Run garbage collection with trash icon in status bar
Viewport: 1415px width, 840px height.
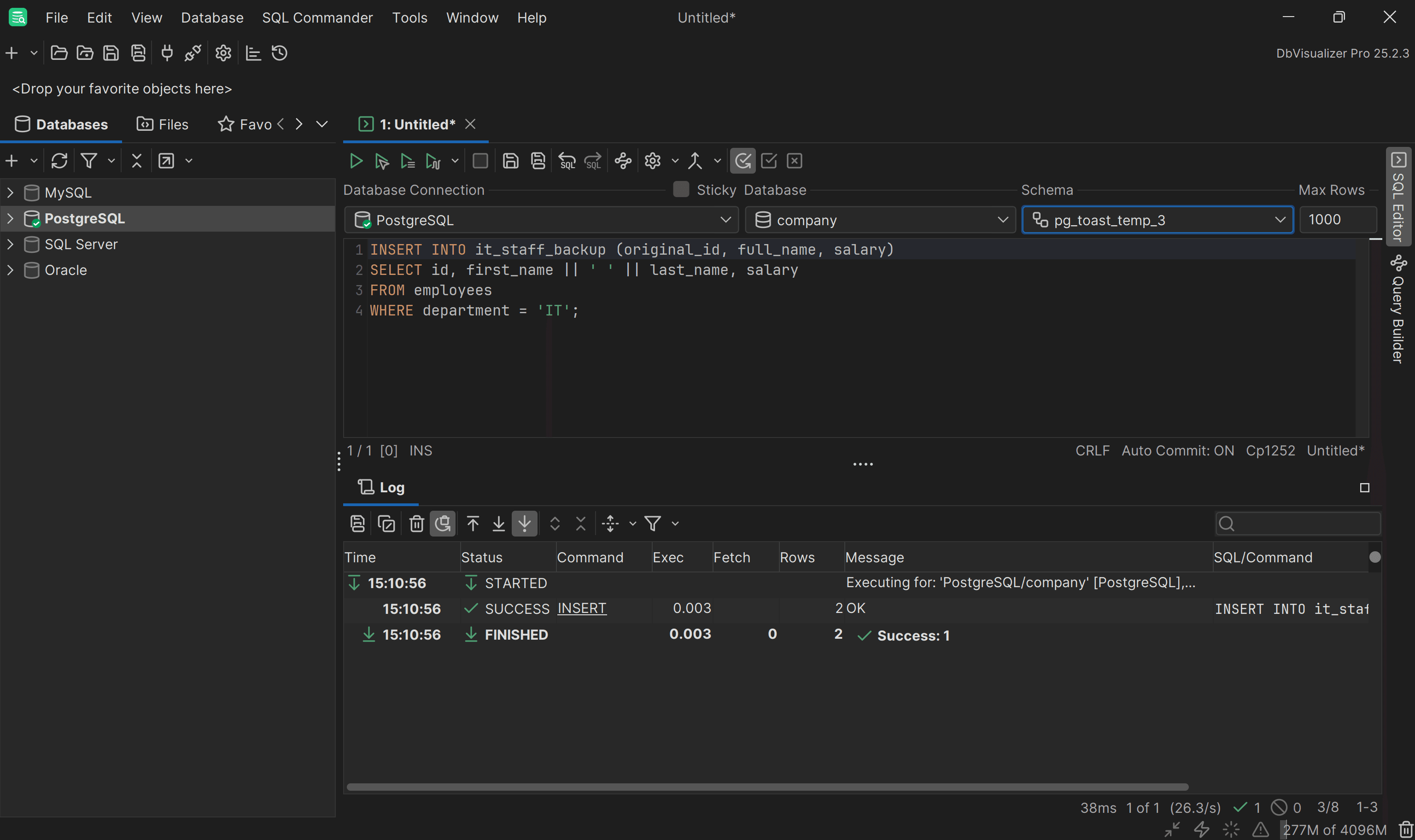[1406, 830]
